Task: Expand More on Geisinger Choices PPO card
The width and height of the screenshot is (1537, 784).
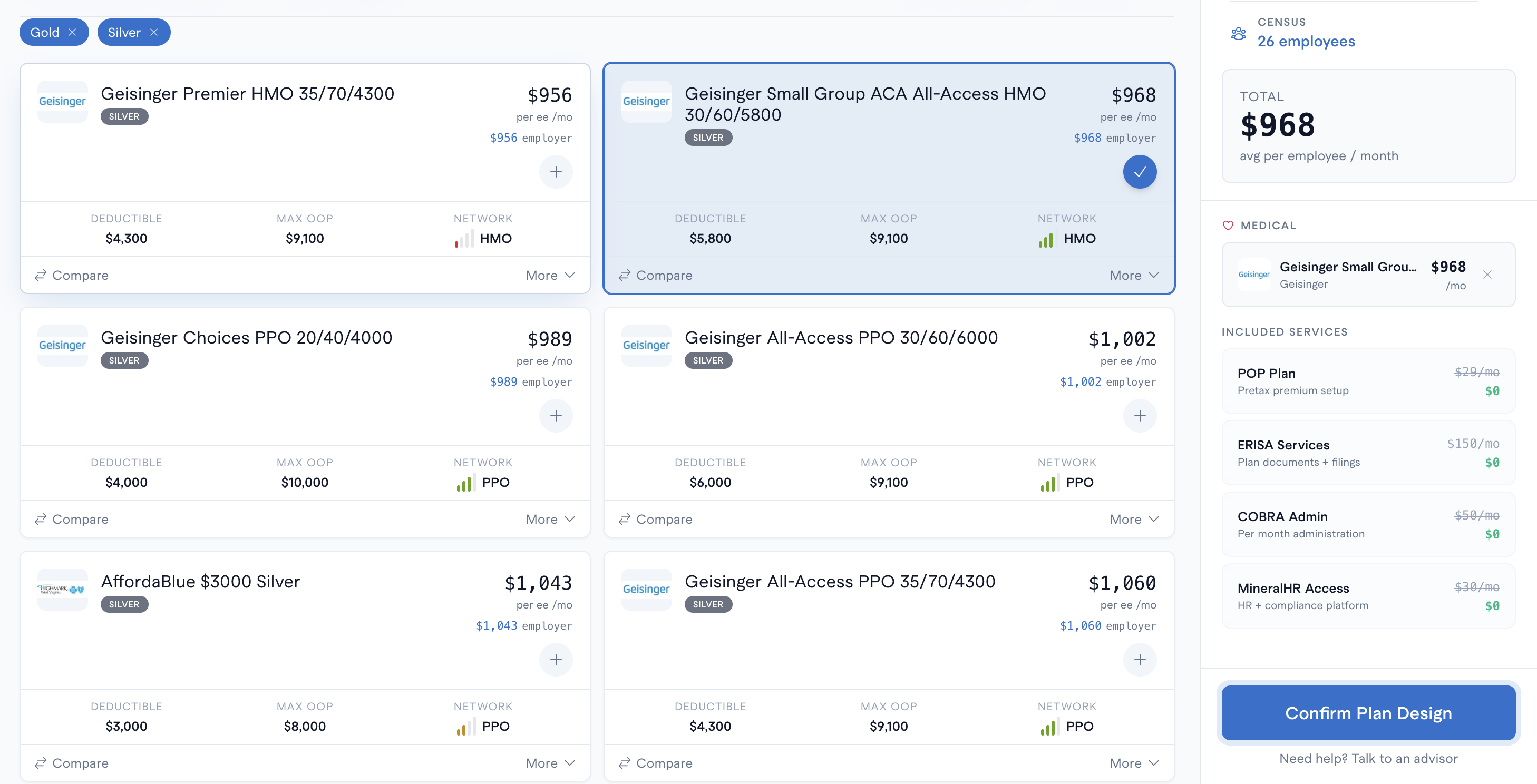Action: 550,520
